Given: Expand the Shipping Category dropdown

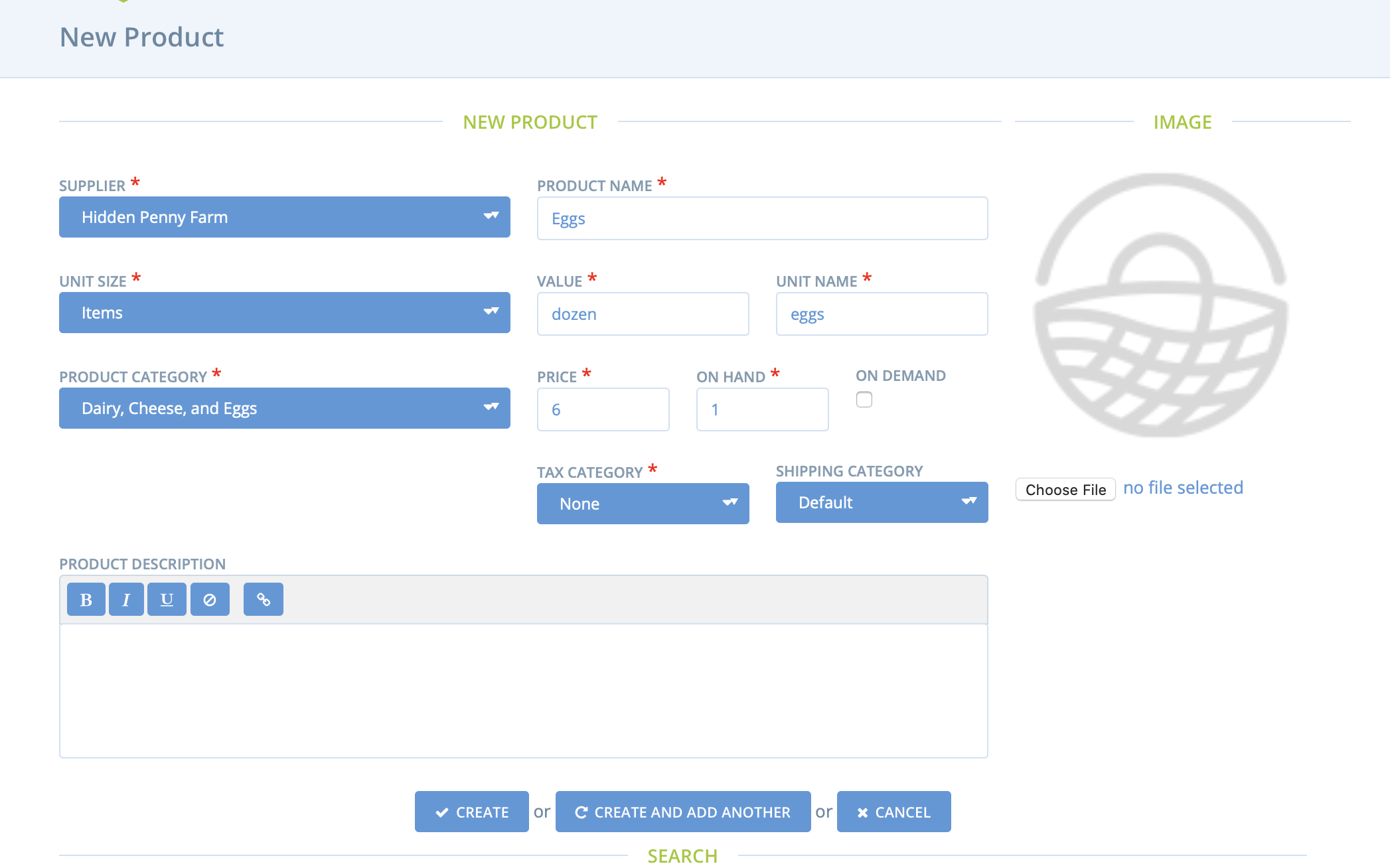Looking at the screenshot, I should [882, 502].
